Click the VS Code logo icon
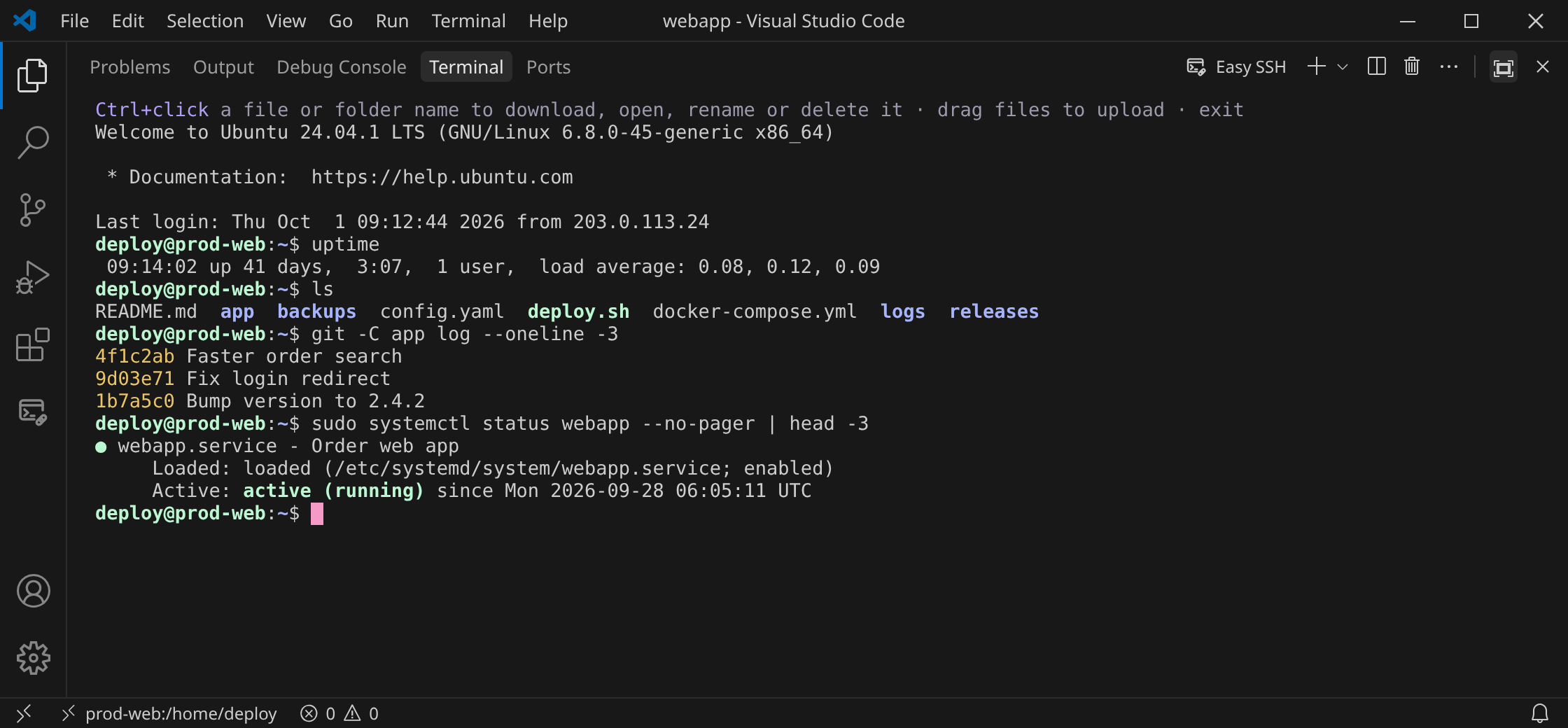 click(x=25, y=20)
